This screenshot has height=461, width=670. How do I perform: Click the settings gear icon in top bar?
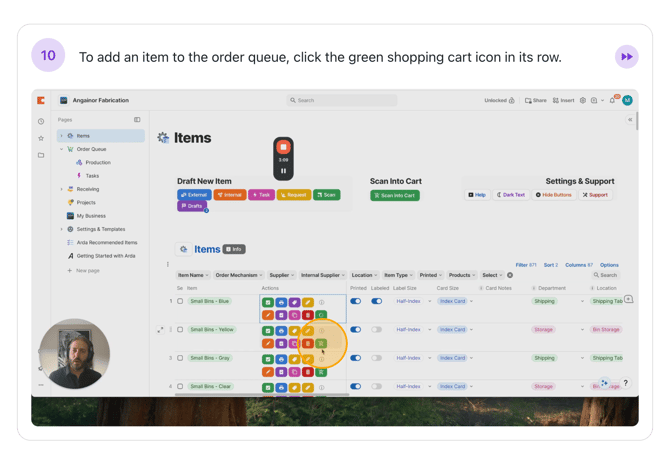pos(583,100)
